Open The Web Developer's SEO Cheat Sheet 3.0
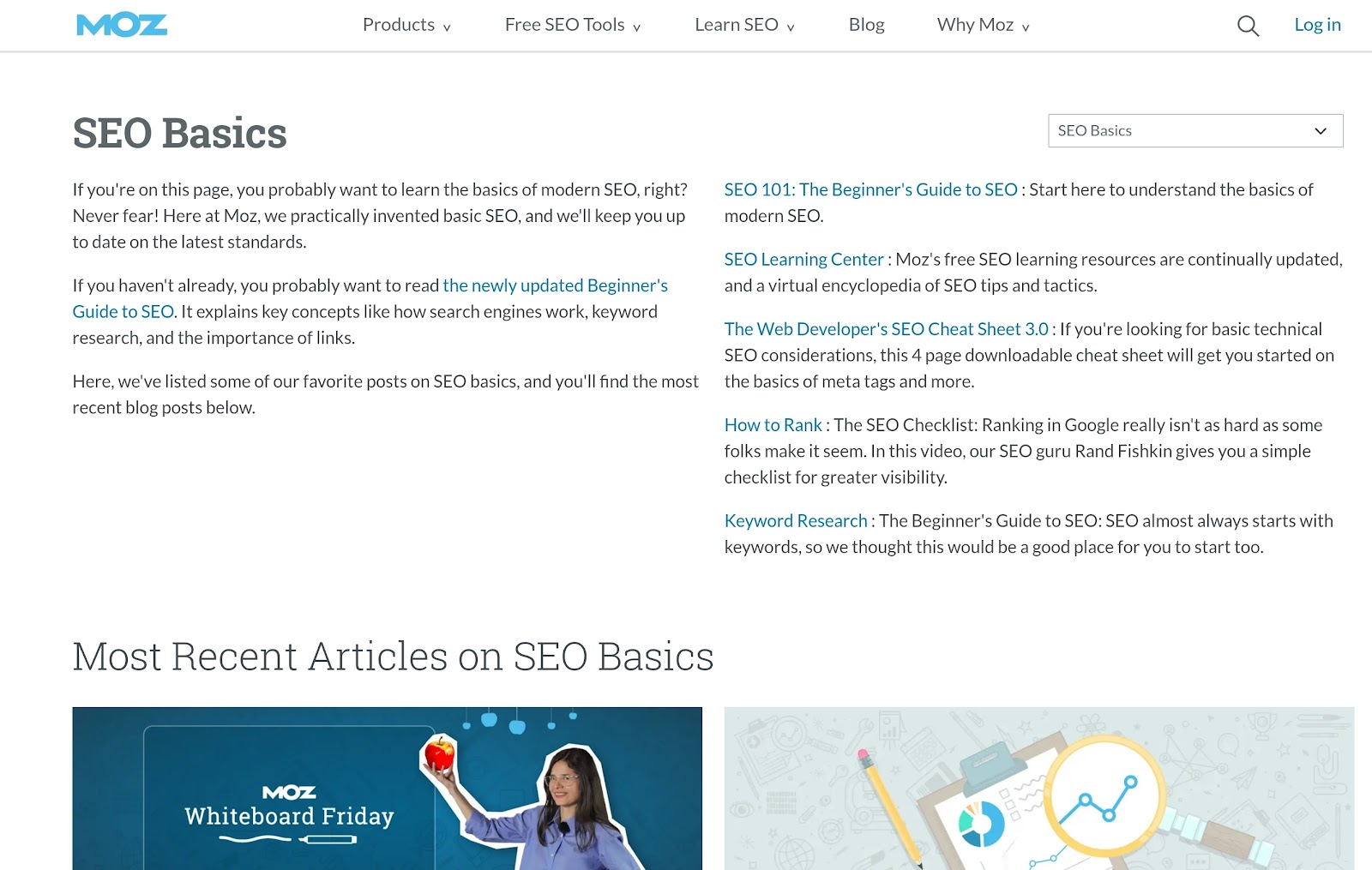The height and width of the screenshot is (870, 1372). pos(887,329)
